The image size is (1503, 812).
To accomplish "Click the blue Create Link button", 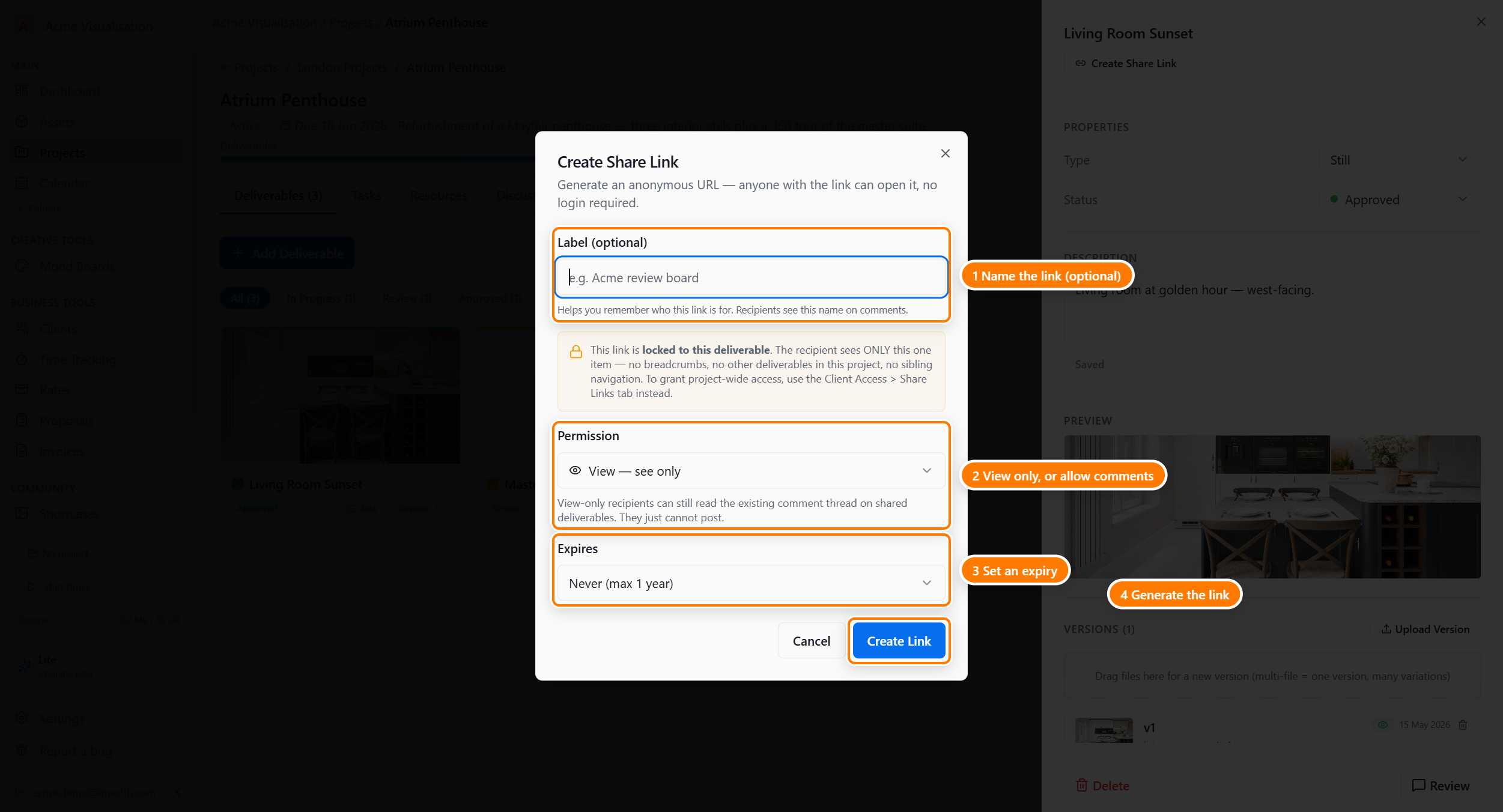I will pos(899,641).
